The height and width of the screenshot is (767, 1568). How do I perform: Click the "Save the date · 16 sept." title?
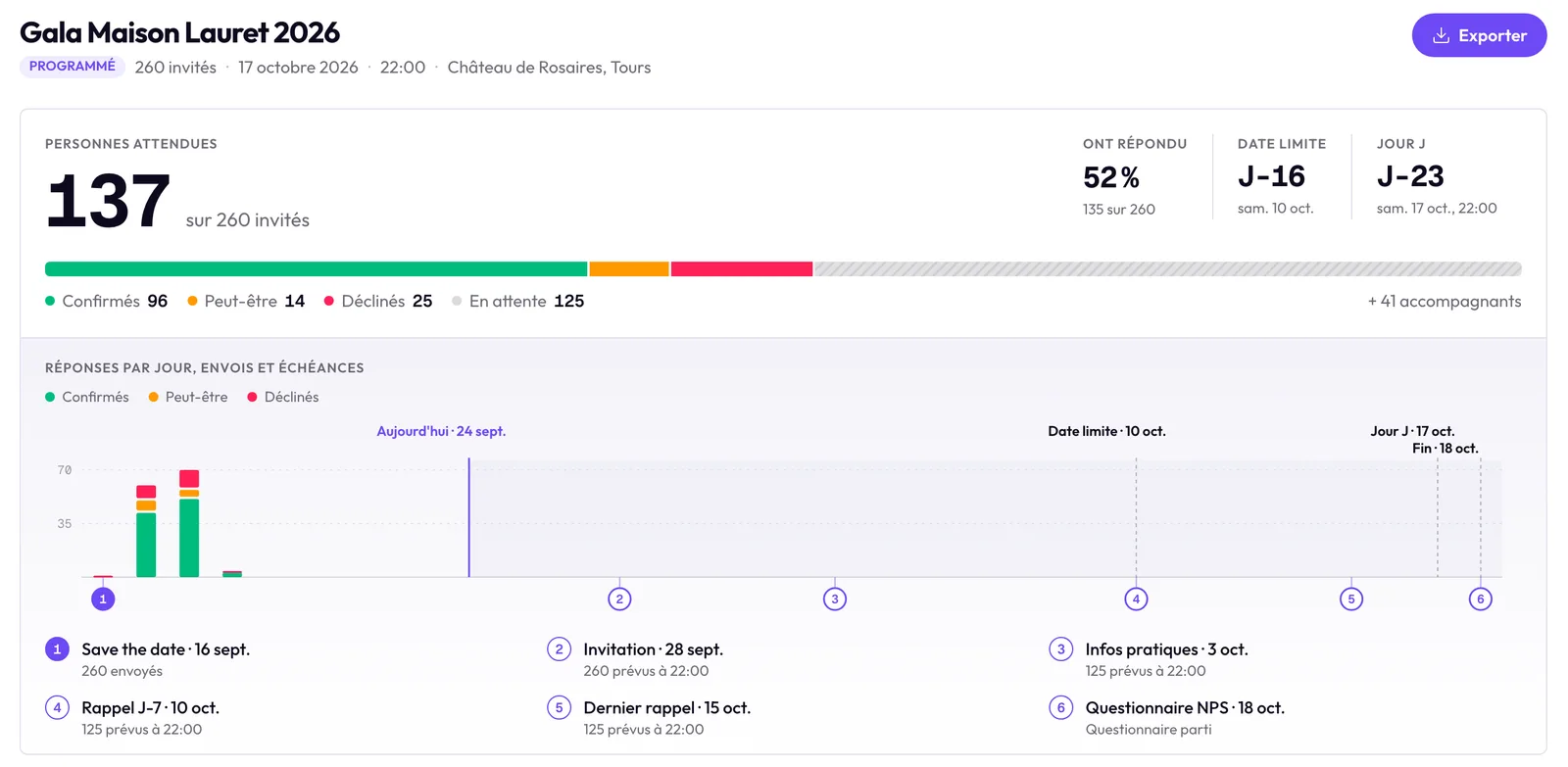pyautogui.click(x=166, y=649)
